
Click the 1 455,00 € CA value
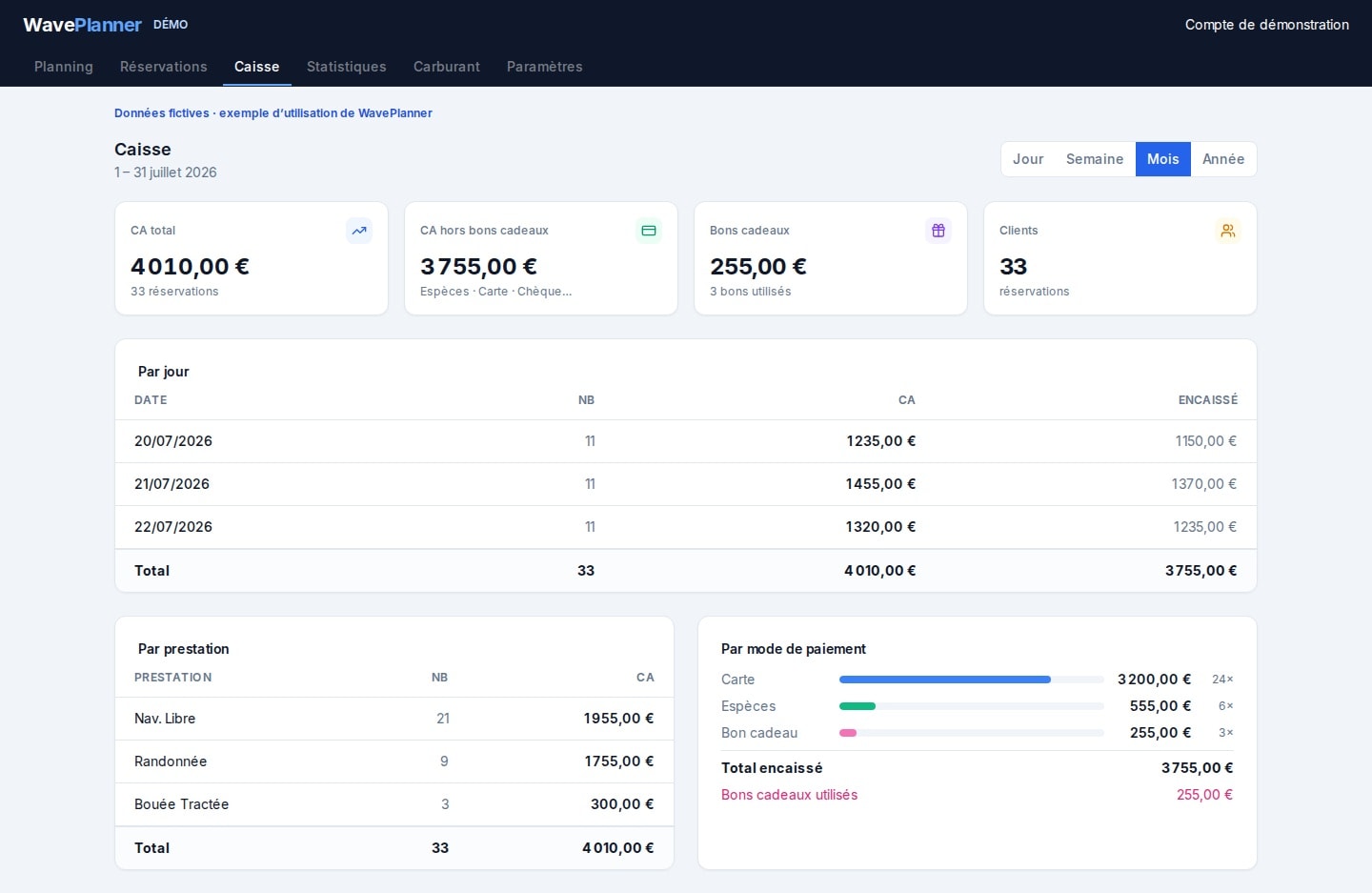880,484
